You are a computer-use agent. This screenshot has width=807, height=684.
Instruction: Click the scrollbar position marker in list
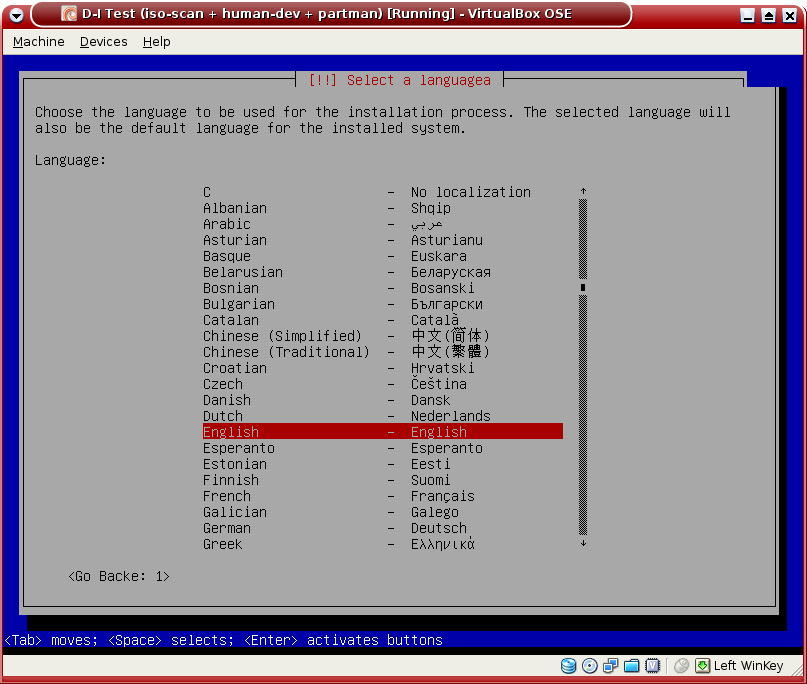point(583,288)
